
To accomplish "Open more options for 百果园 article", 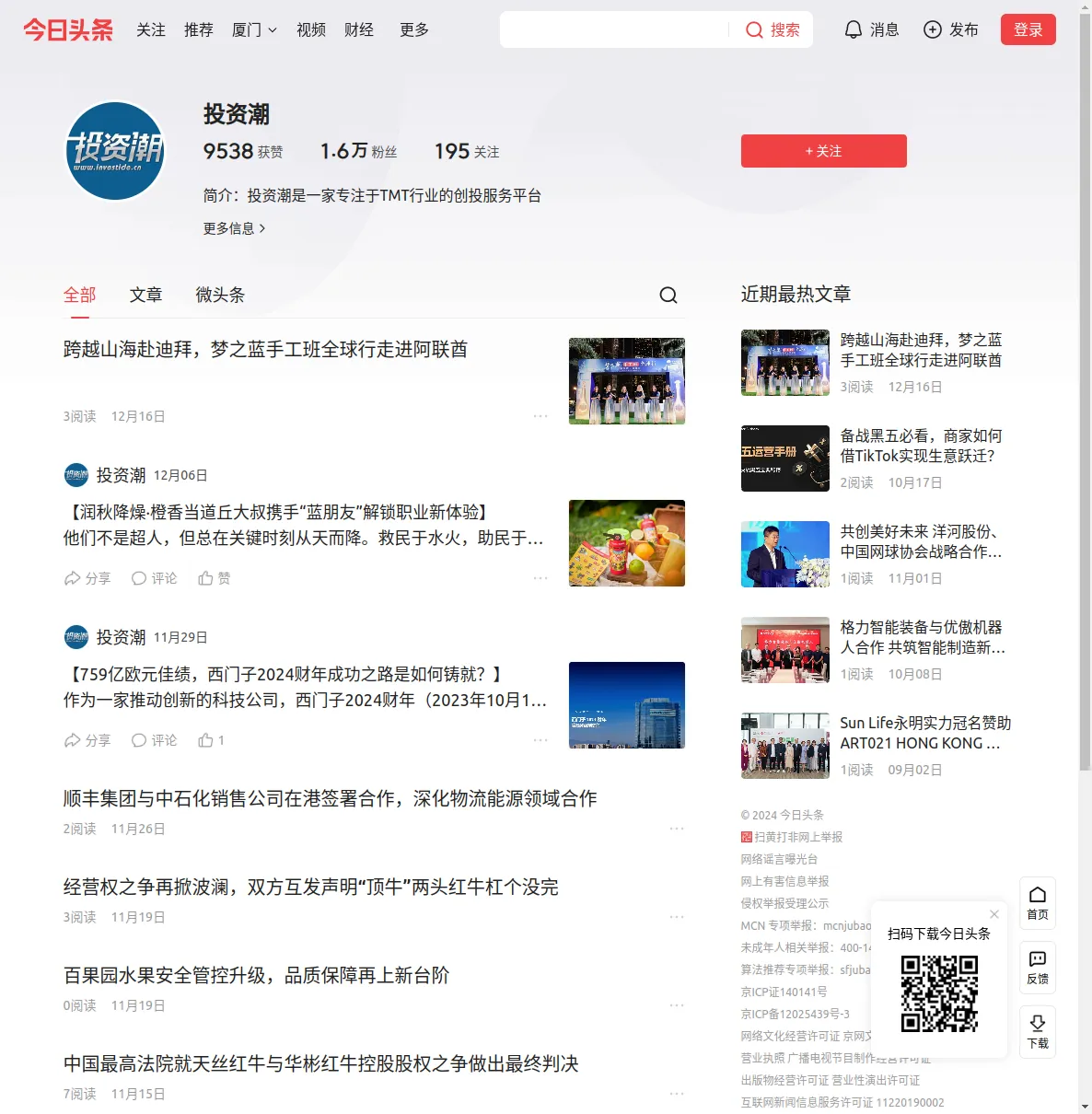I will [677, 1005].
